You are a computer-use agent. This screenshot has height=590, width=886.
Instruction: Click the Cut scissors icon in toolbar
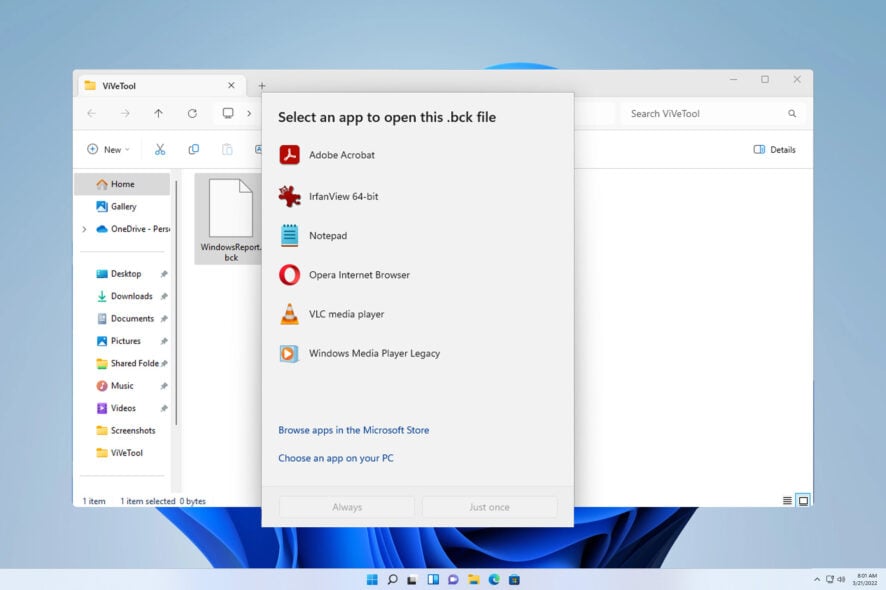pos(159,149)
